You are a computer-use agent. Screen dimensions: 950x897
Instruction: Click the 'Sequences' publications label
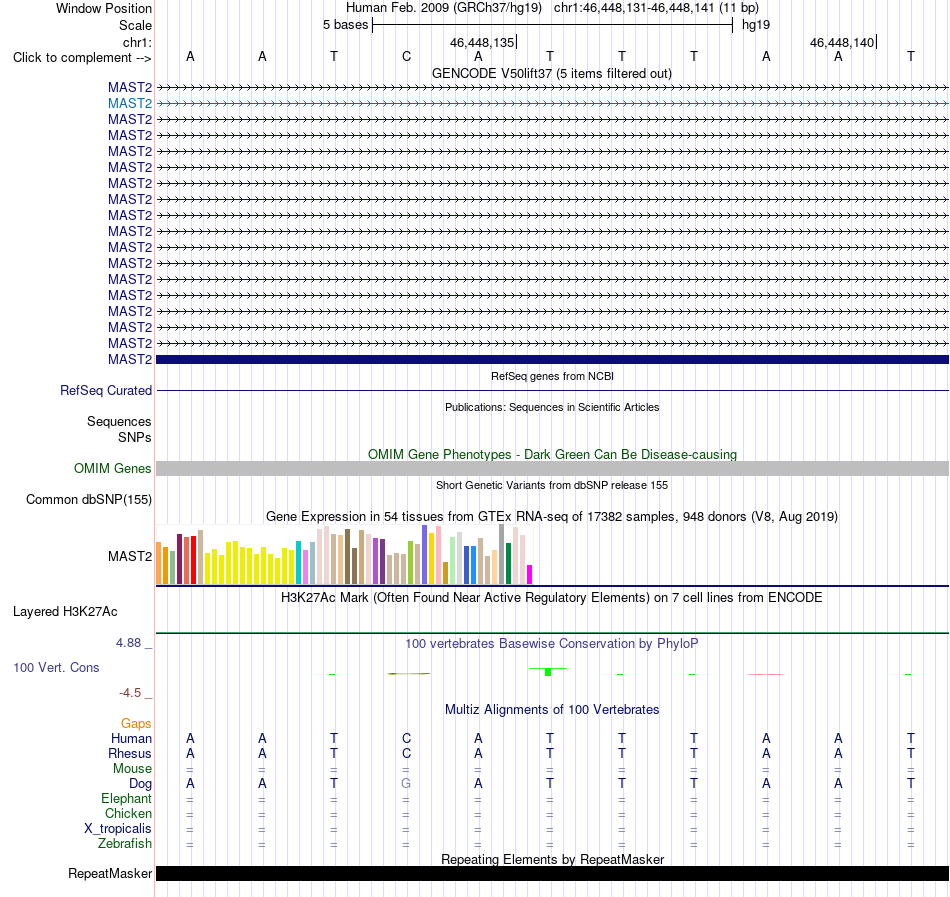tap(119, 422)
